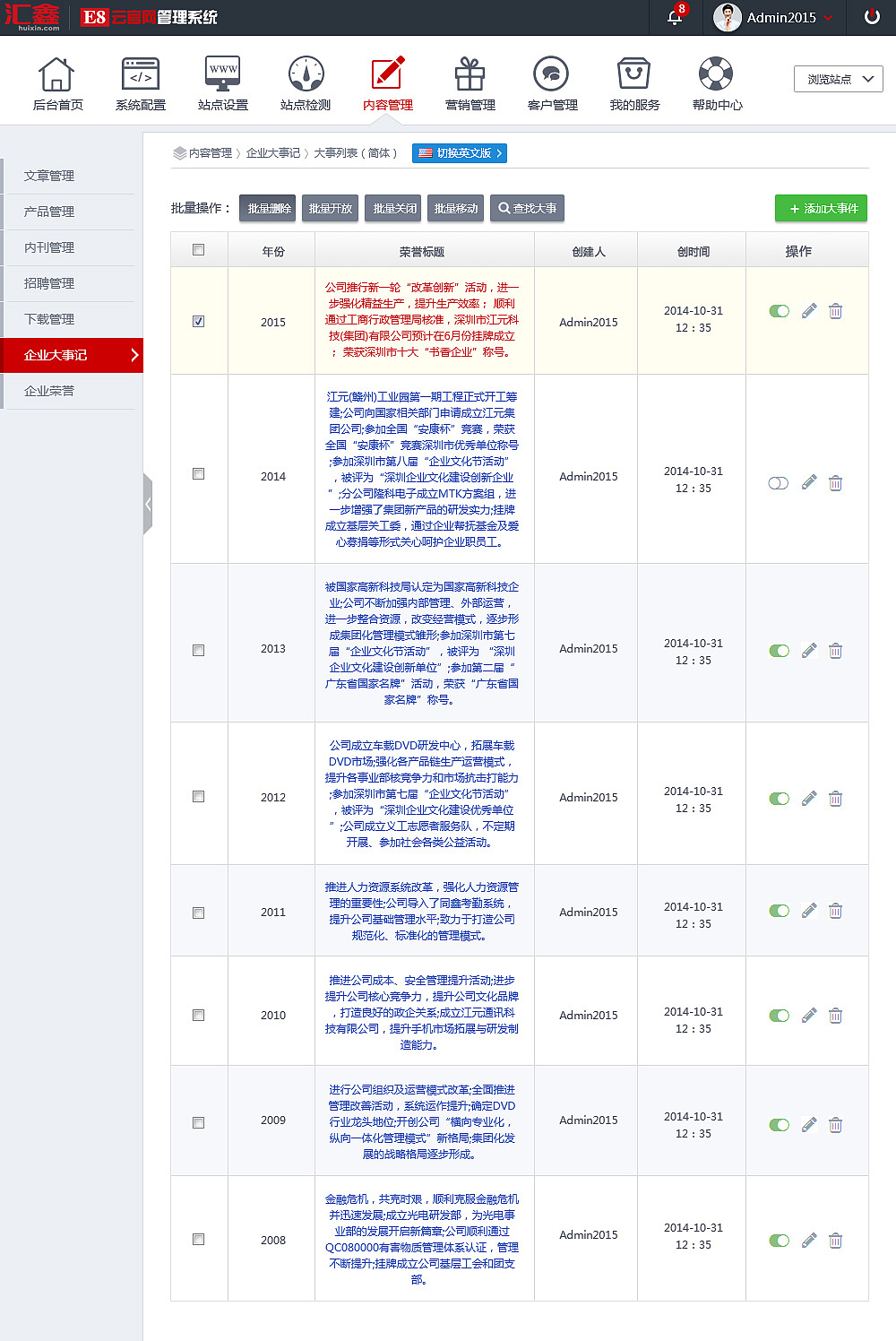Edit the 2015 record with the pencil icon
The image size is (896, 1341).
tap(808, 311)
